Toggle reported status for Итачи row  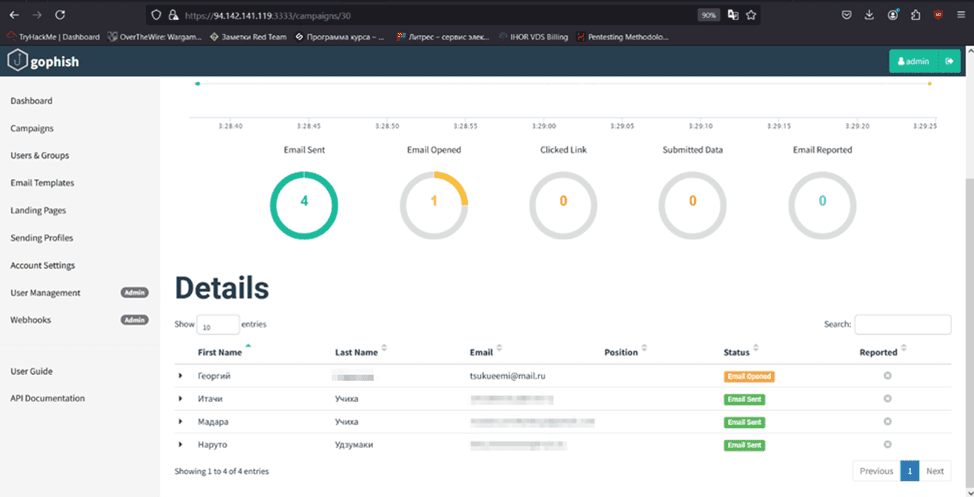(x=887, y=399)
